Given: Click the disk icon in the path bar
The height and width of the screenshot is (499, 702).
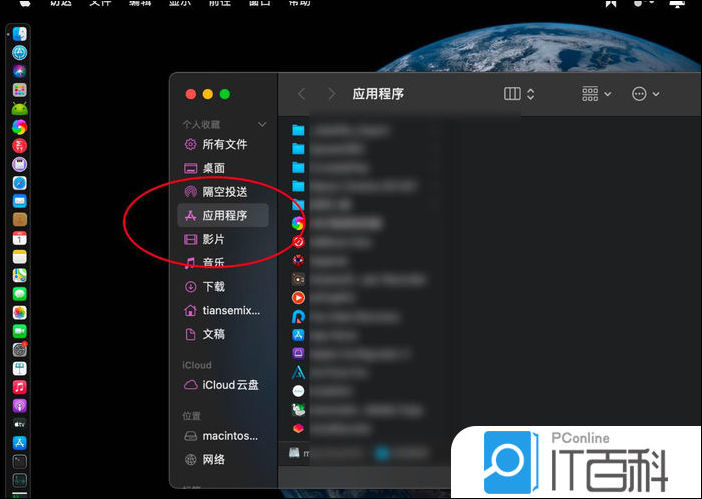Looking at the screenshot, I should pos(294,452).
